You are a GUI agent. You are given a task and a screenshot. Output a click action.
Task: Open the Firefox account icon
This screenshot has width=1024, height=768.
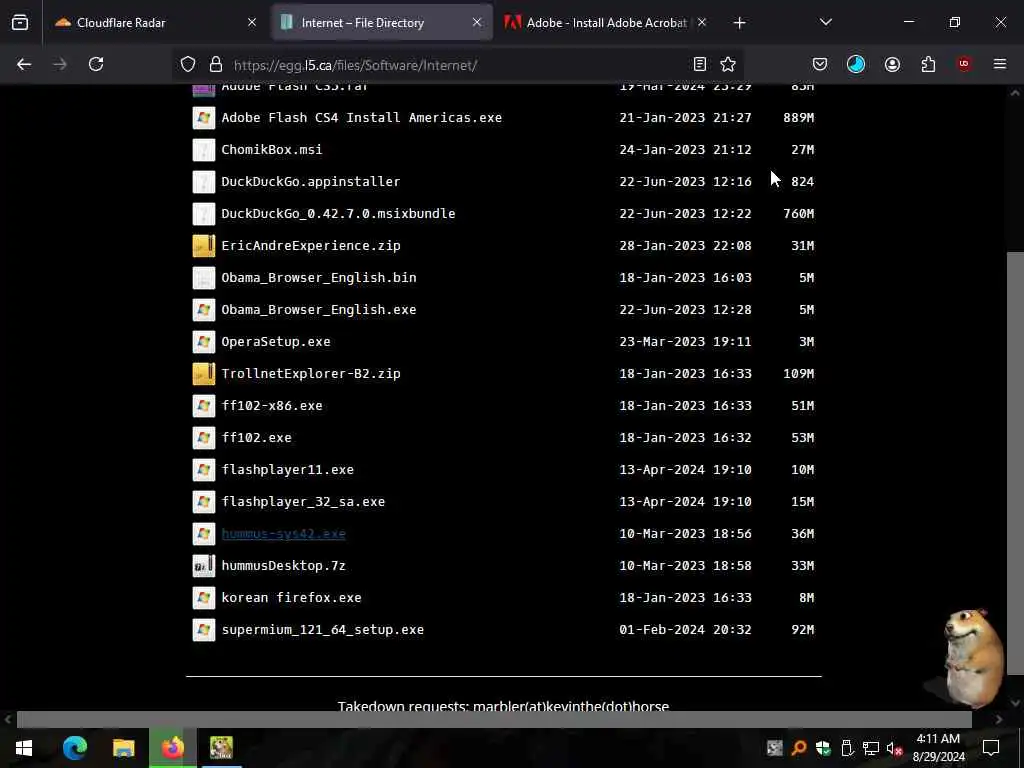pyautogui.click(x=892, y=64)
